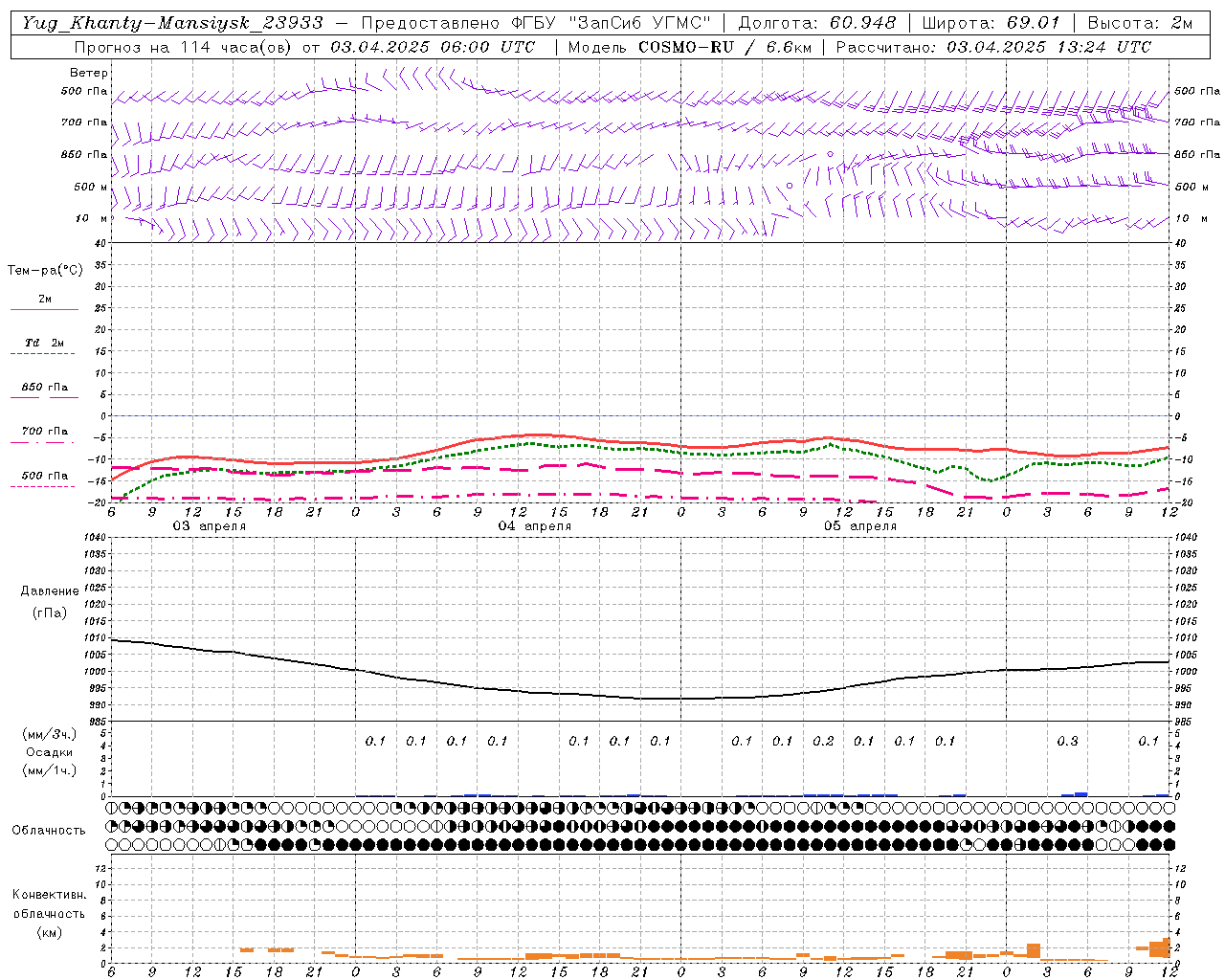Click the 'Рассчитано: 03.04.2025 13:24 UTC' timestamp
The width and height of the screenshot is (1225, 980).
pos(994,47)
